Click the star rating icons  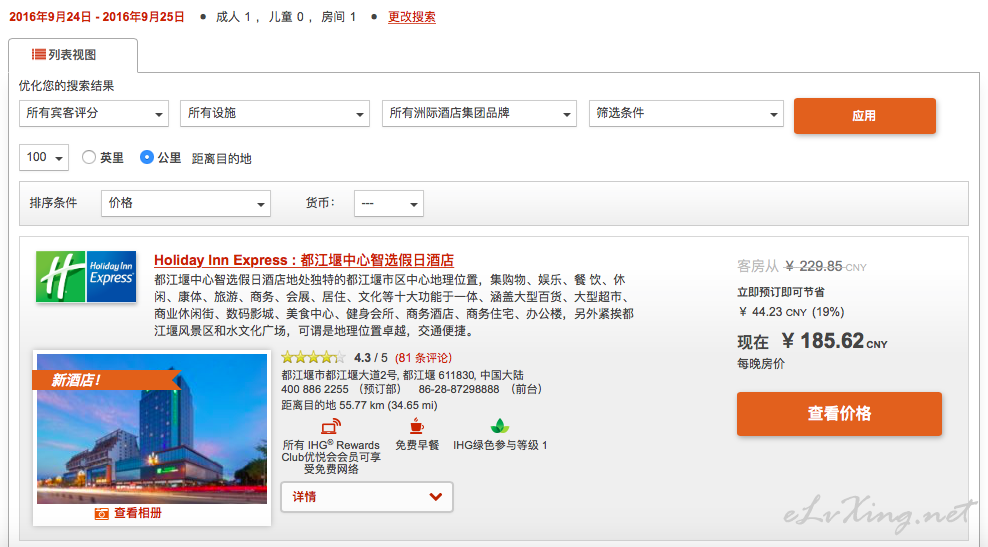[x=313, y=357]
